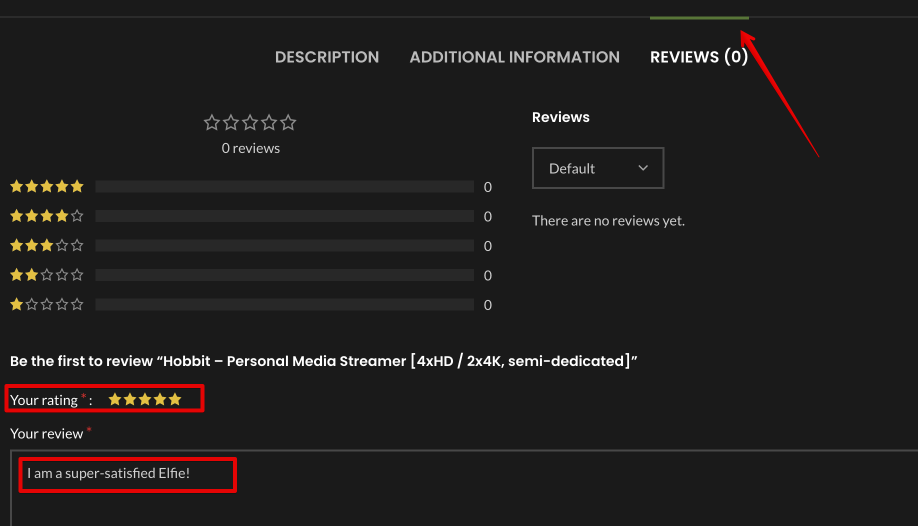
Task: Expand the Default reviews sort dropdown
Action: [597, 168]
